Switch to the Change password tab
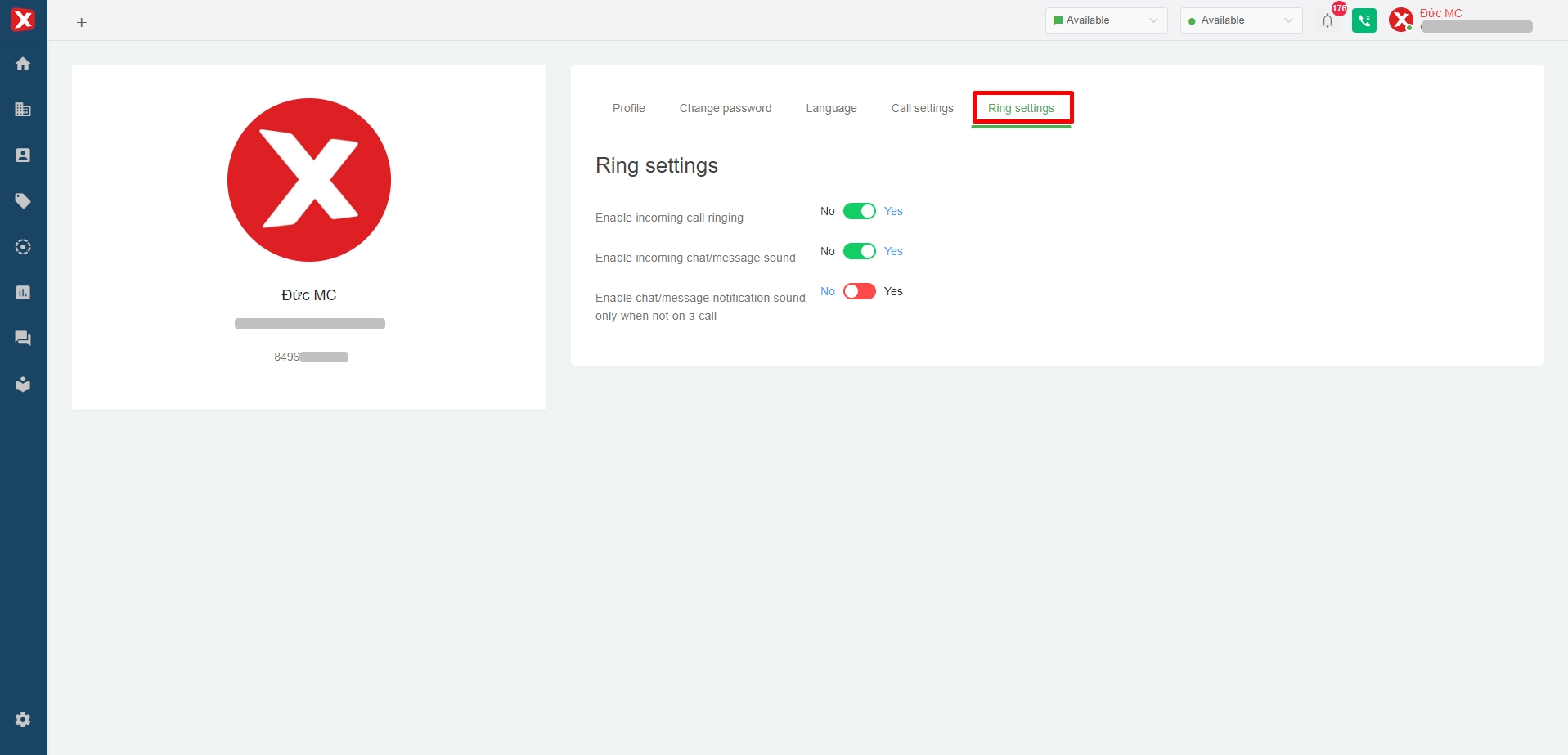This screenshot has width=1568, height=755. (x=725, y=108)
